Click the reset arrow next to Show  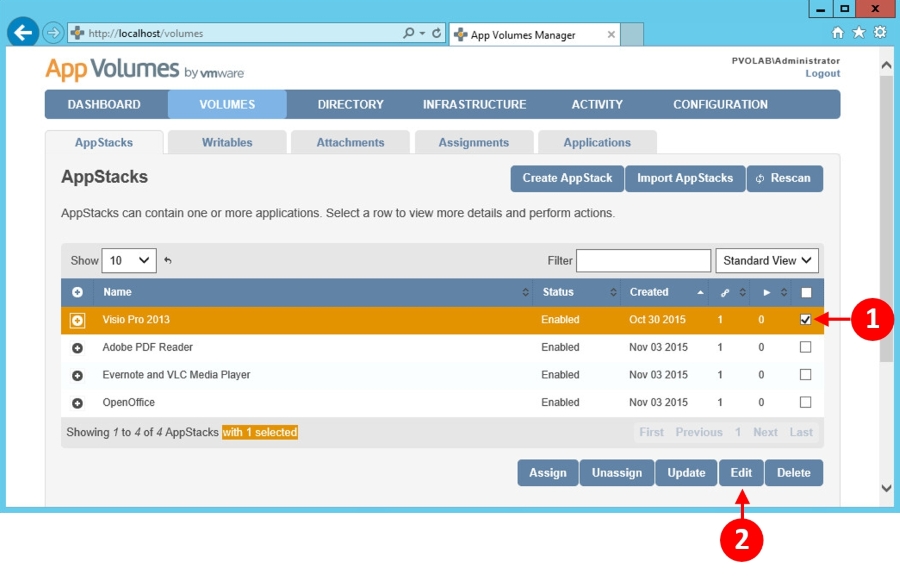168,260
